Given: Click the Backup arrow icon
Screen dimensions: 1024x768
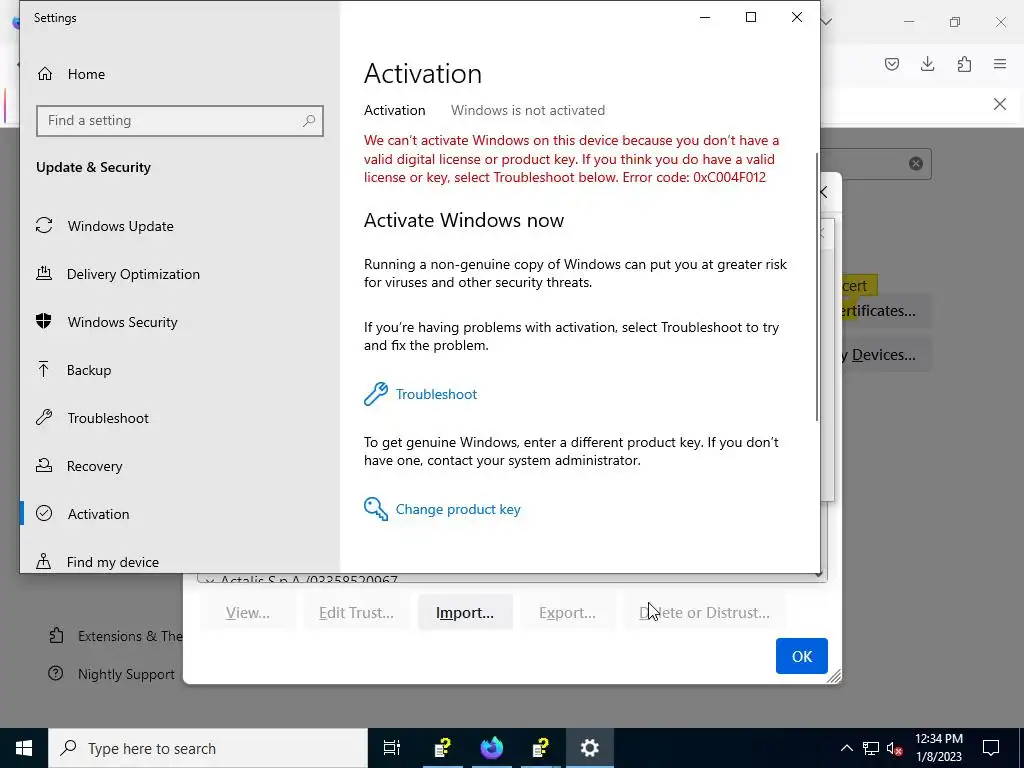Looking at the screenshot, I should 43,369.
